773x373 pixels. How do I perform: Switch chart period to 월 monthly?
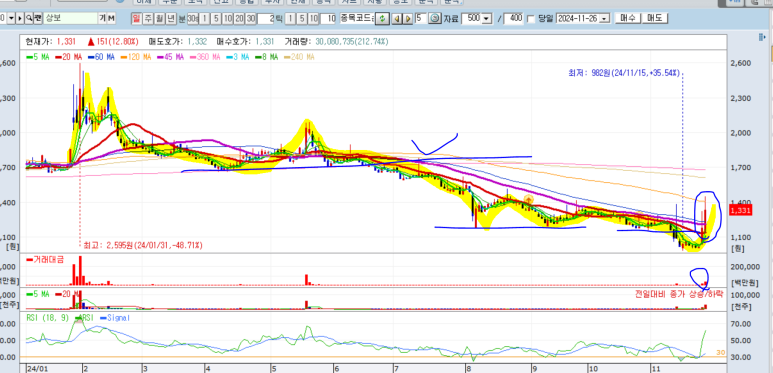click(x=159, y=18)
